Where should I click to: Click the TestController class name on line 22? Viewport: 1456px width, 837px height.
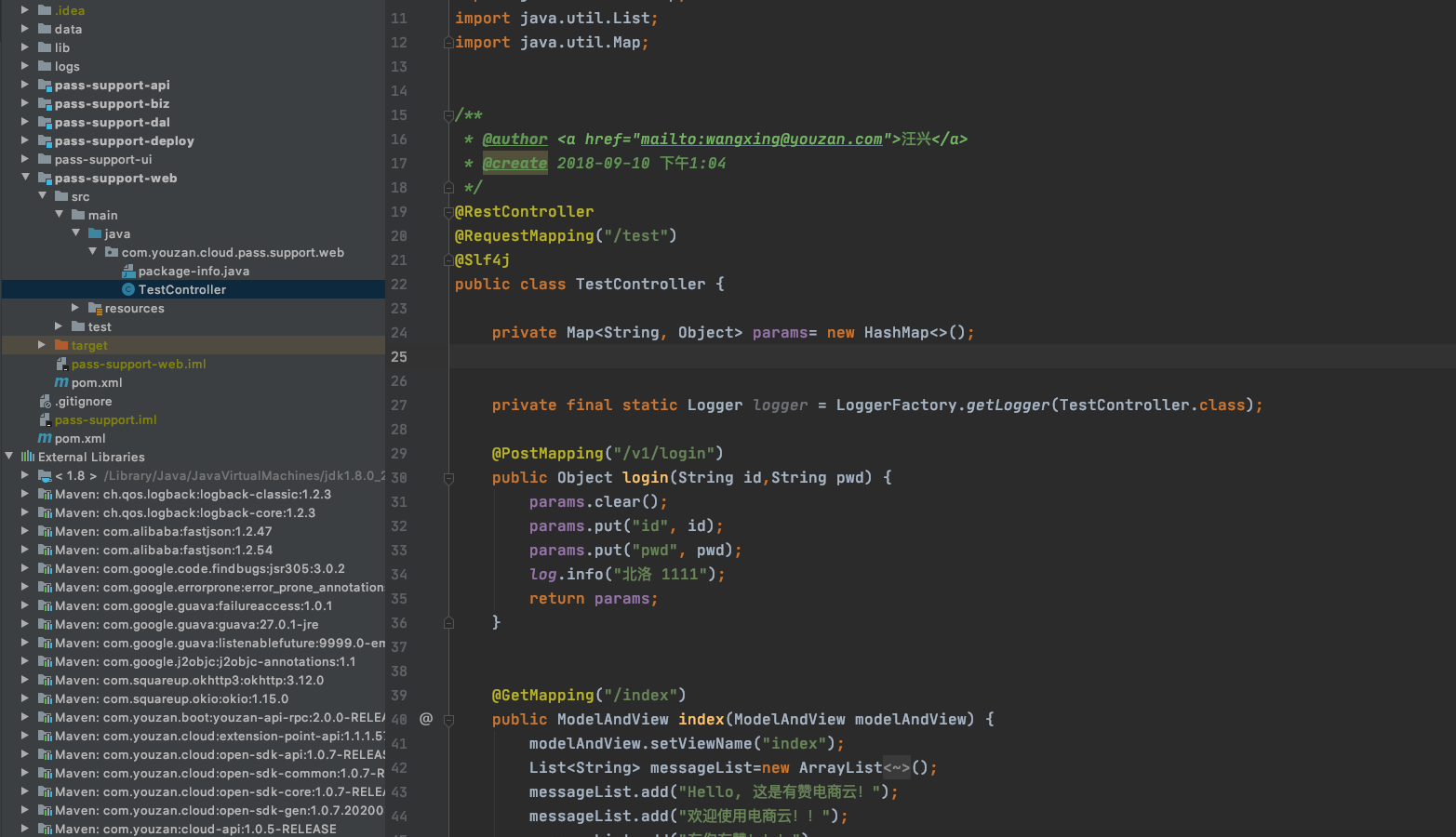pyautogui.click(x=640, y=284)
